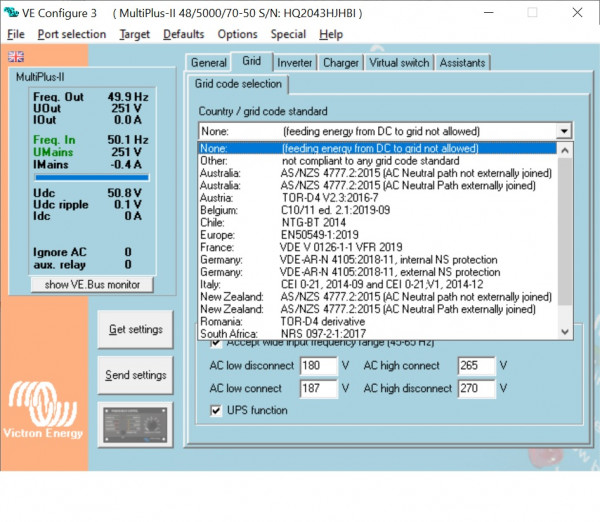Select Germany internal NS protection option
Viewport: 600px width, 522px height.
pos(378,259)
